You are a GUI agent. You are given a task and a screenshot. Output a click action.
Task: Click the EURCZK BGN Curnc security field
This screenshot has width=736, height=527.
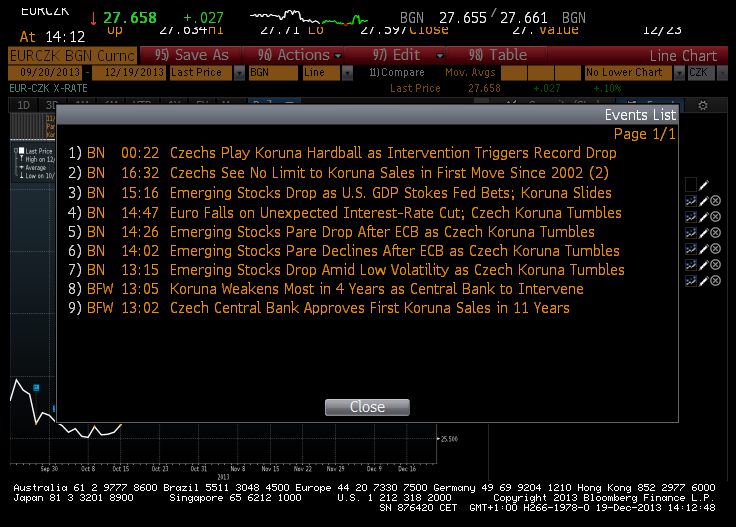[x=72, y=55]
